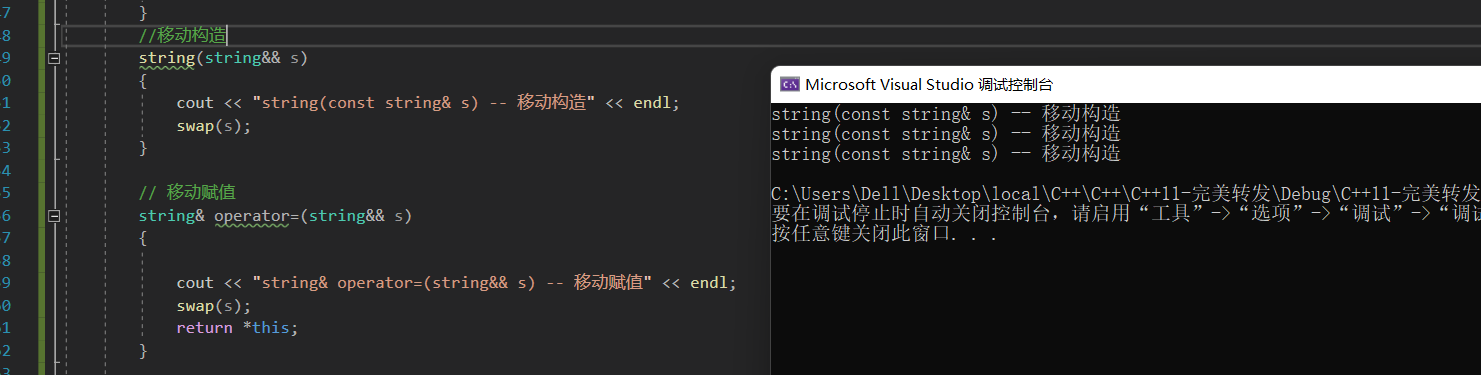Click the underlined string constructor name
The image size is (1481, 375).
167,59
